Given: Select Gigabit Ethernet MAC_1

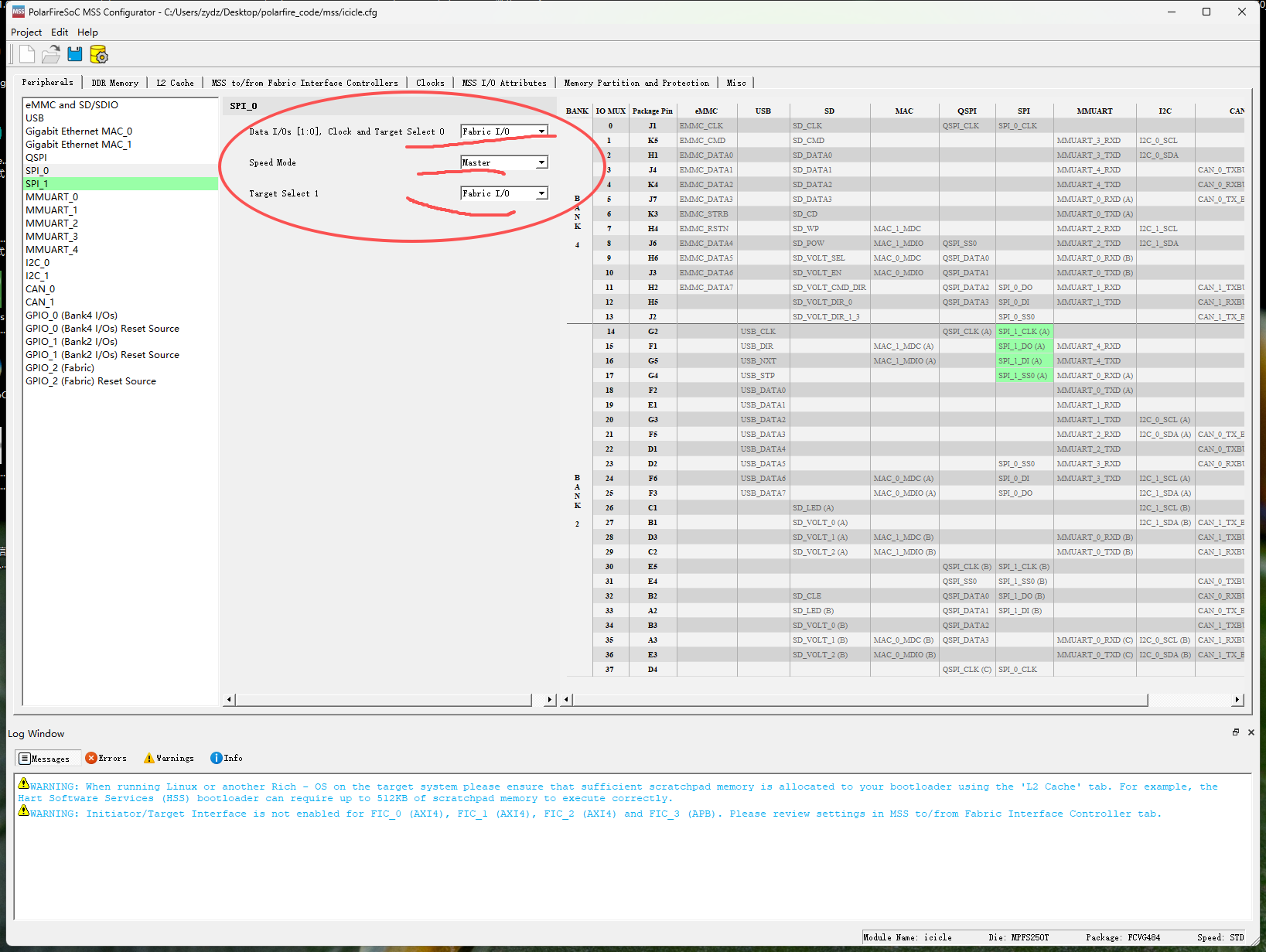Looking at the screenshot, I should 121,145.
